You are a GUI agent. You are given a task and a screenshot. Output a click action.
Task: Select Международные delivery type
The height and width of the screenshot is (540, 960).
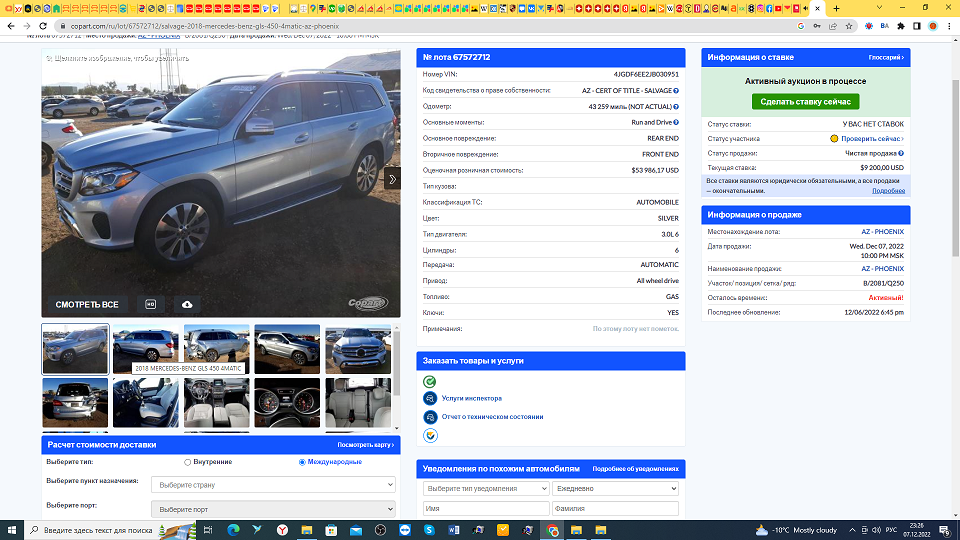(302, 462)
